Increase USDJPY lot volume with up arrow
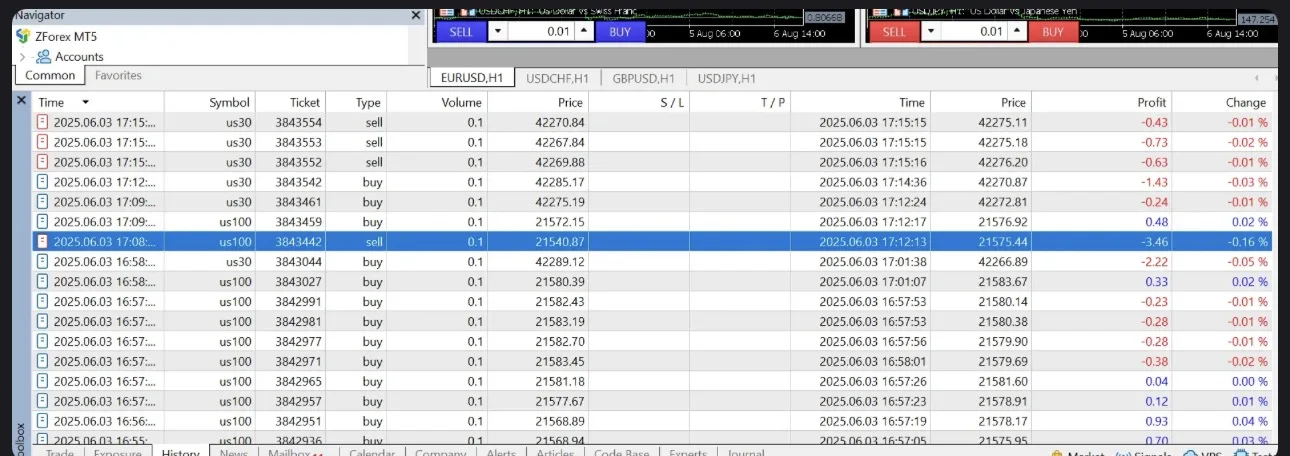 click(1018, 31)
